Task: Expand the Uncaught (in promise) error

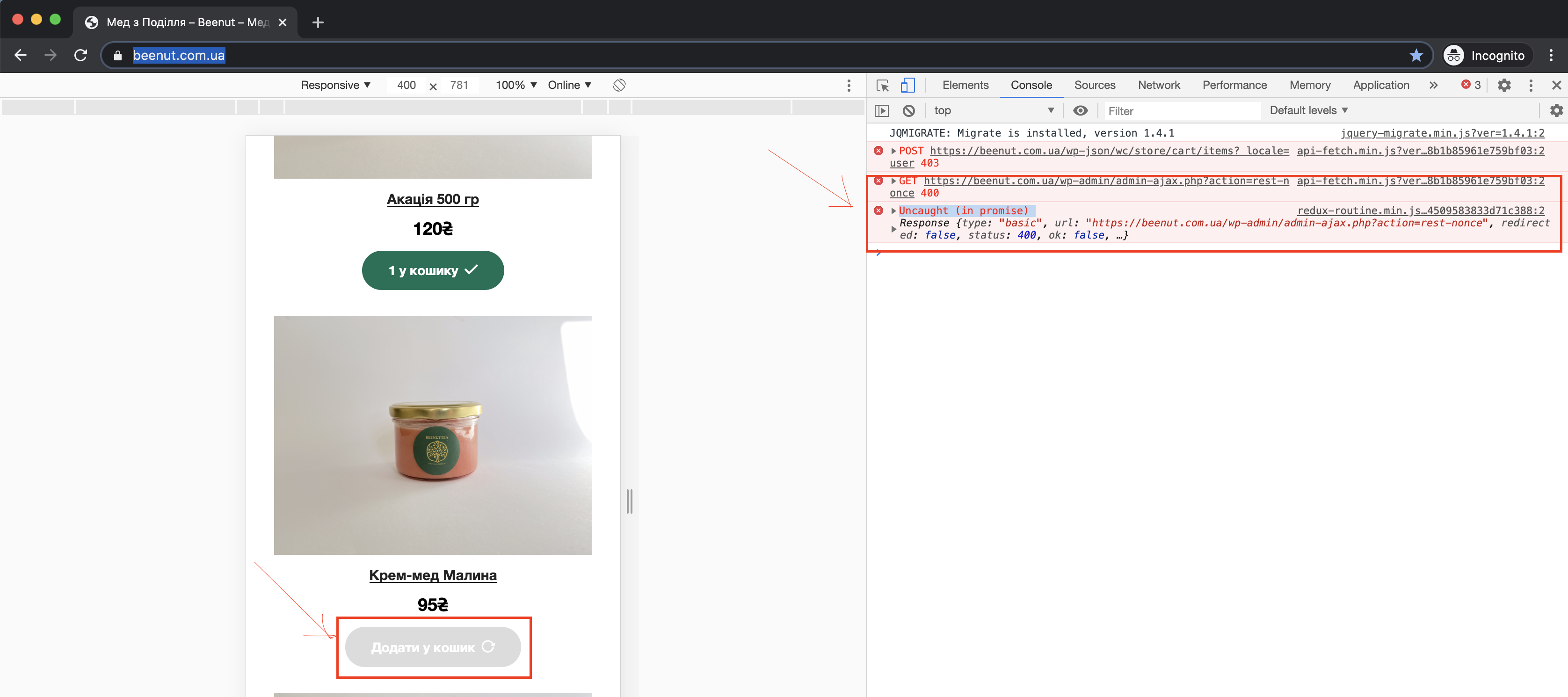Action: (893, 211)
